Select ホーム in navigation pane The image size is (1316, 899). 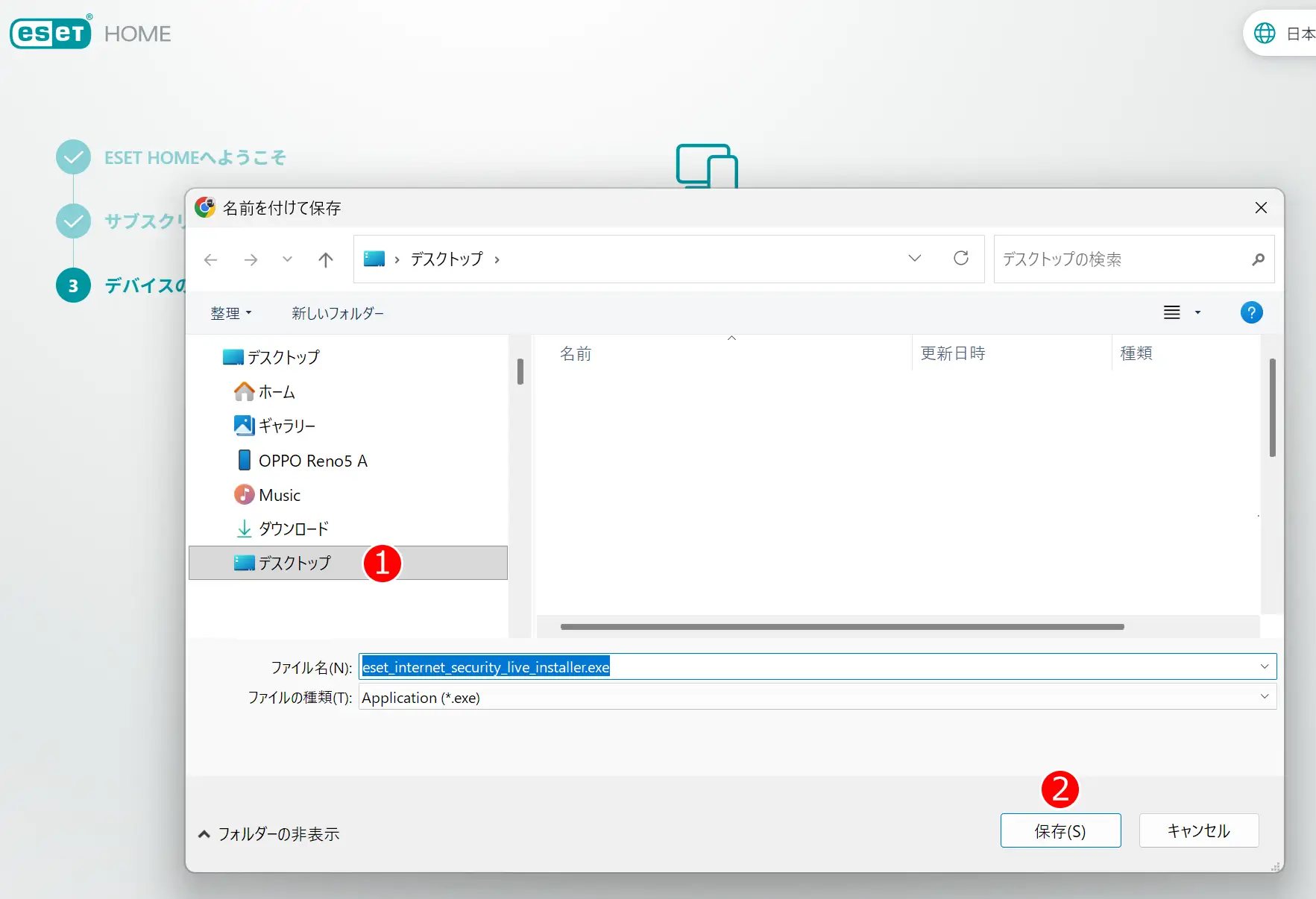[x=265, y=391]
